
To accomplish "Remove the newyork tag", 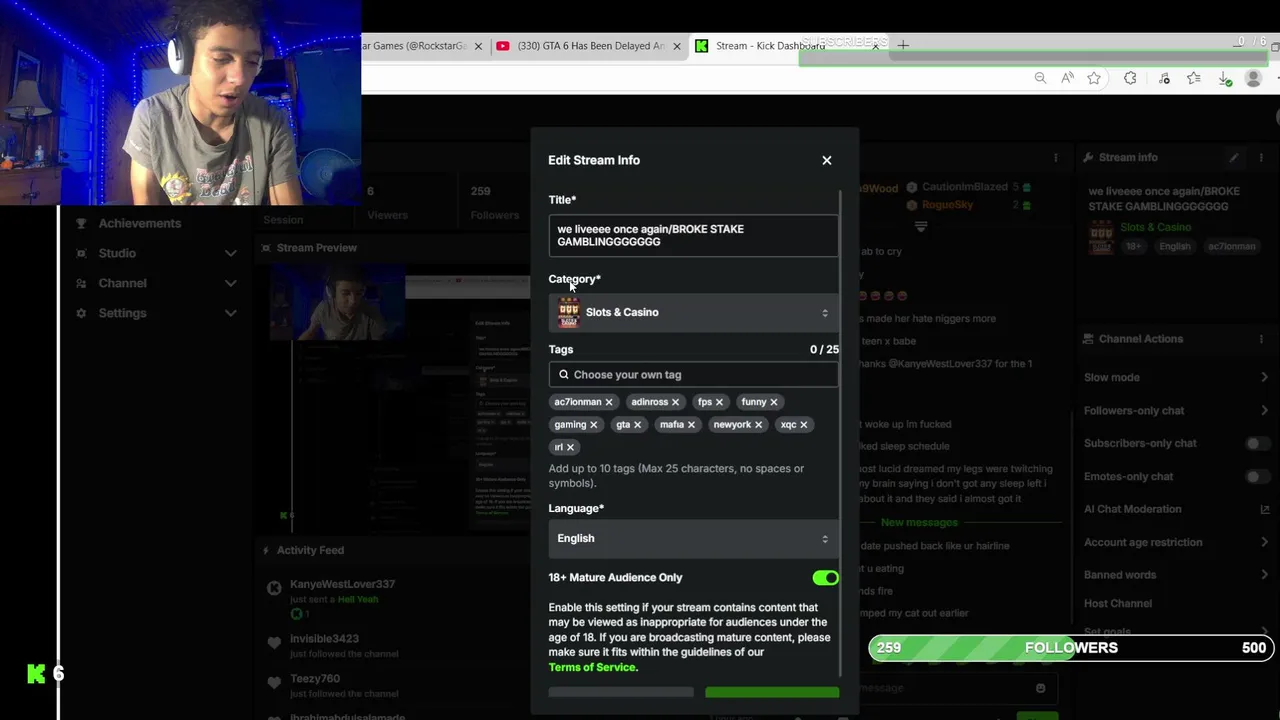I will [758, 425].
